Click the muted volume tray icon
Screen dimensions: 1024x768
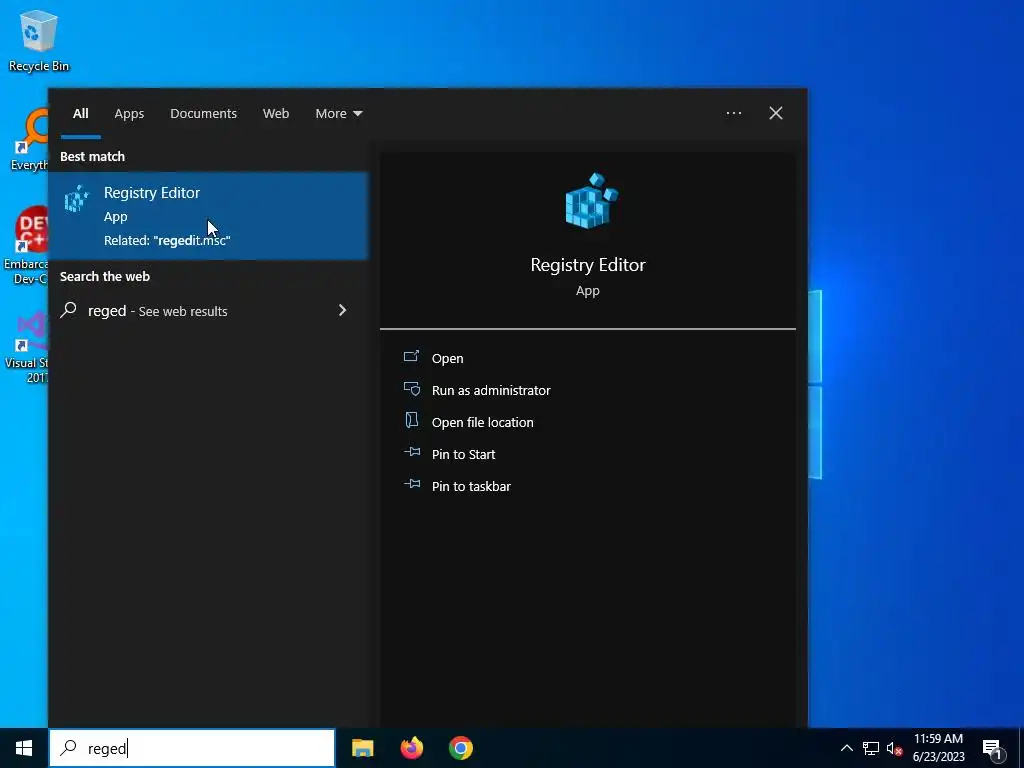point(894,748)
